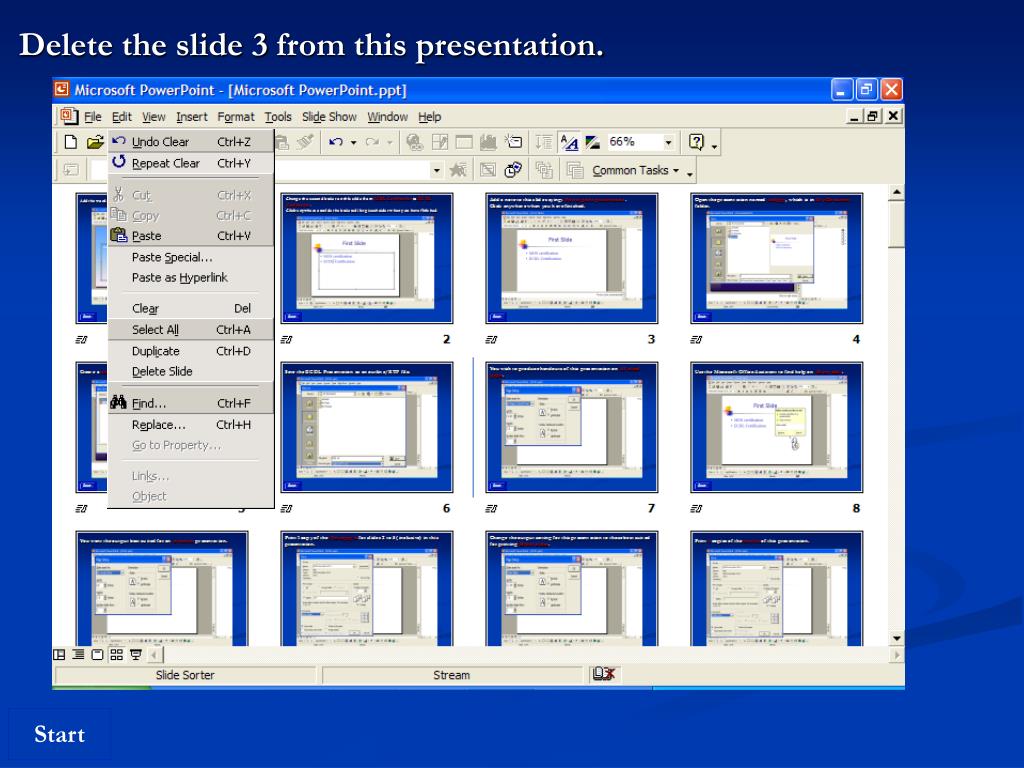Open the Format menu
The height and width of the screenshot is (768, 1024).
pyautogui.click(x=236, y=116)
